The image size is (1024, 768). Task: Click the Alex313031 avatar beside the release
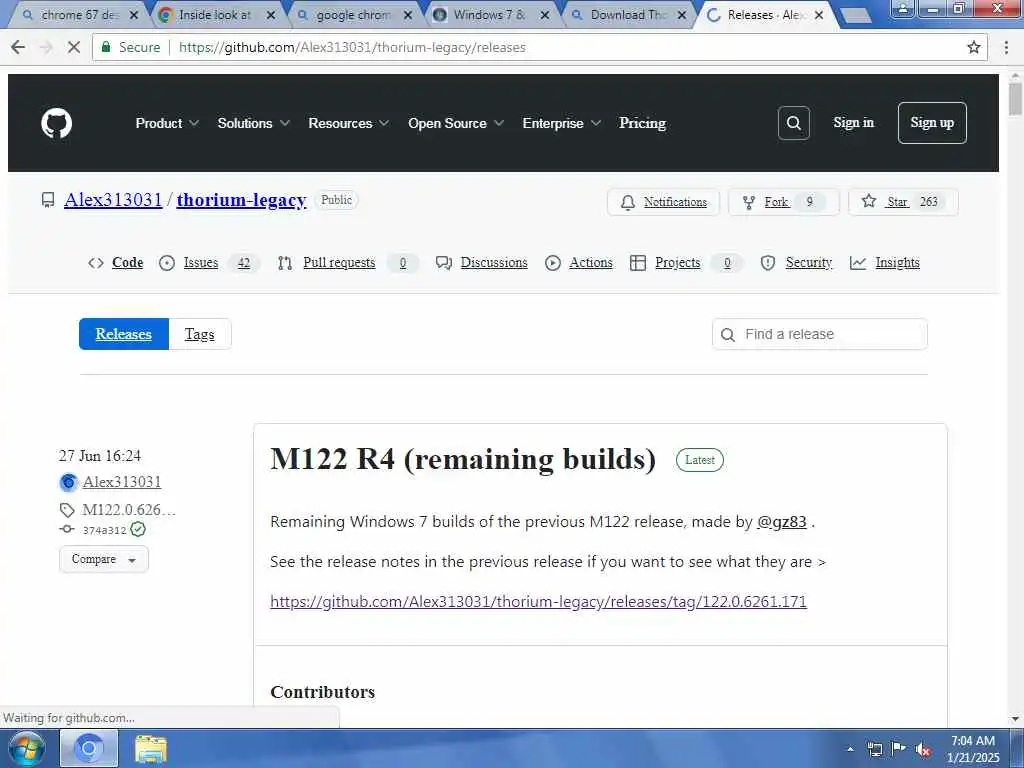68,483
